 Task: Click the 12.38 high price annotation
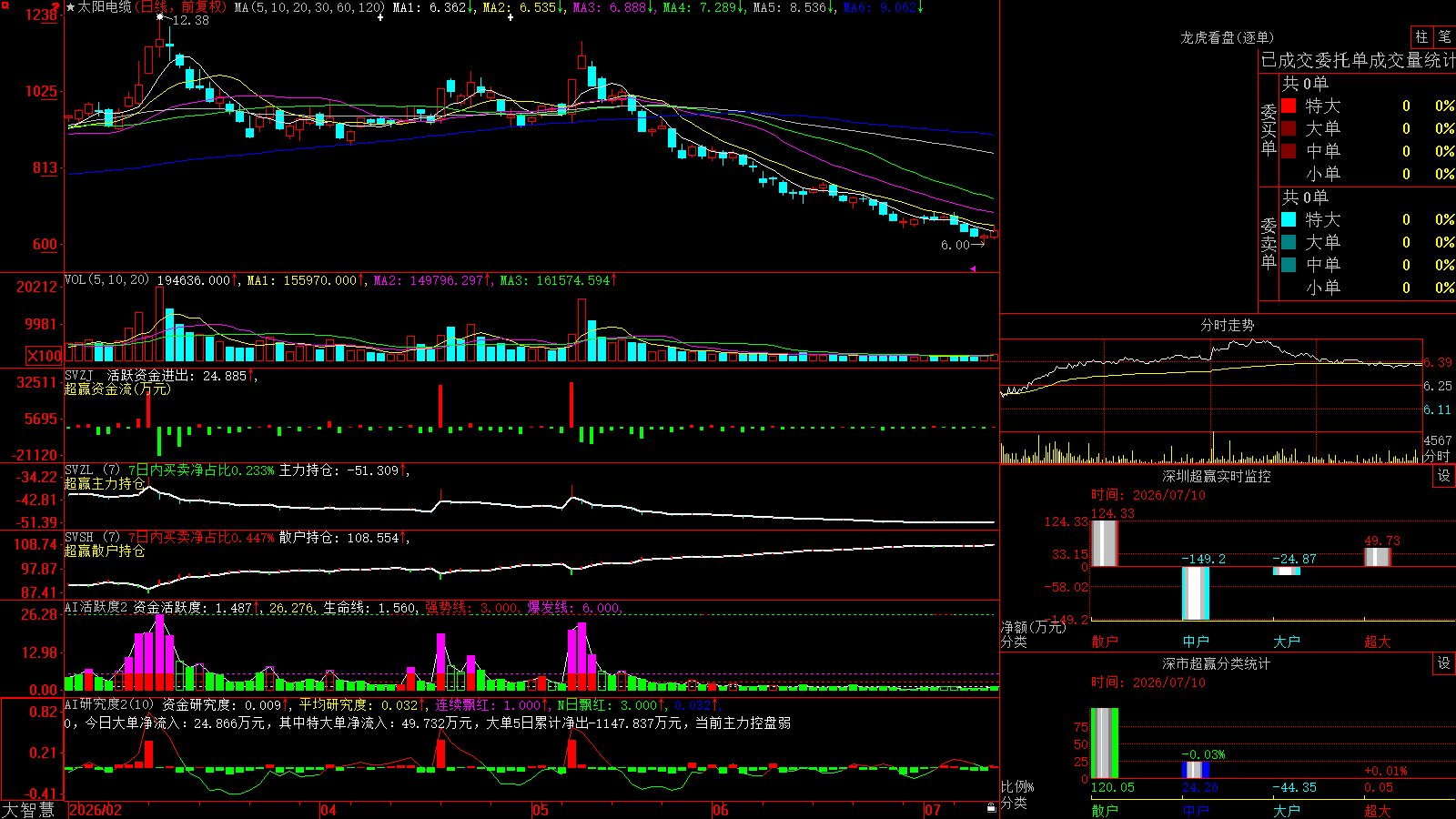click(190, 20)
